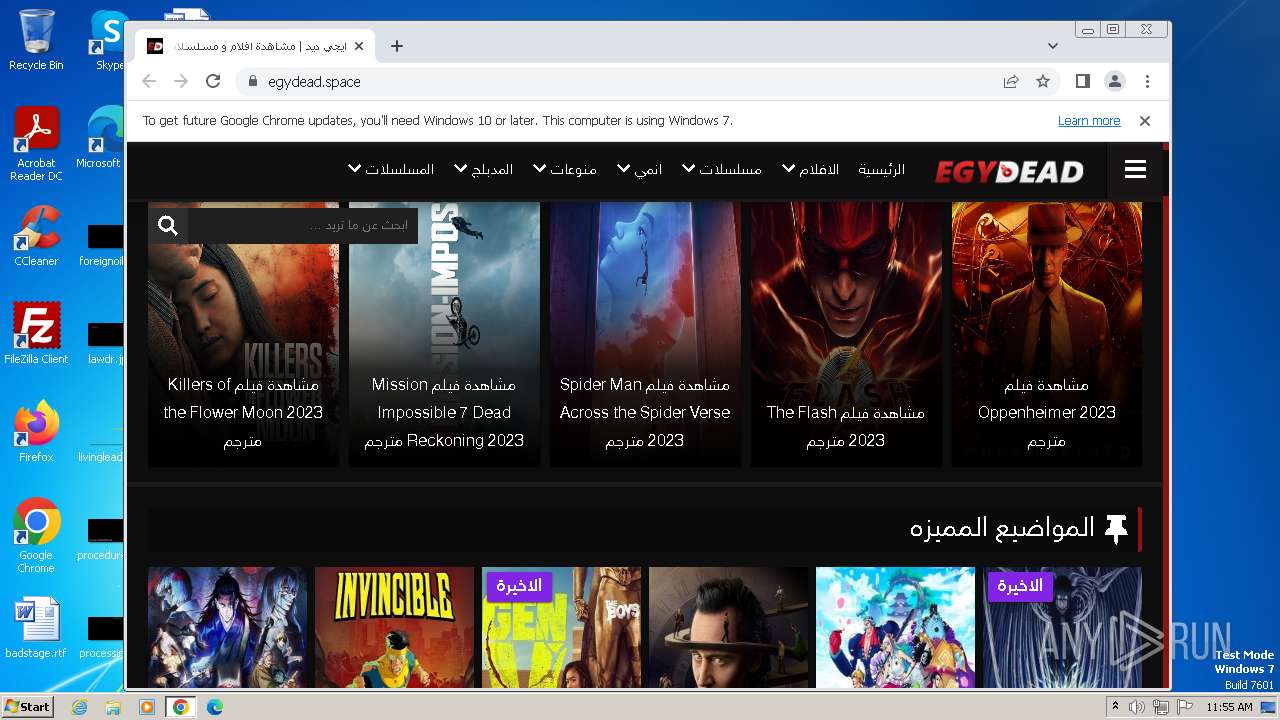Open Mission Impossible 7 Dead Reckoning card

pyautogui.click(x=444, y=334)
